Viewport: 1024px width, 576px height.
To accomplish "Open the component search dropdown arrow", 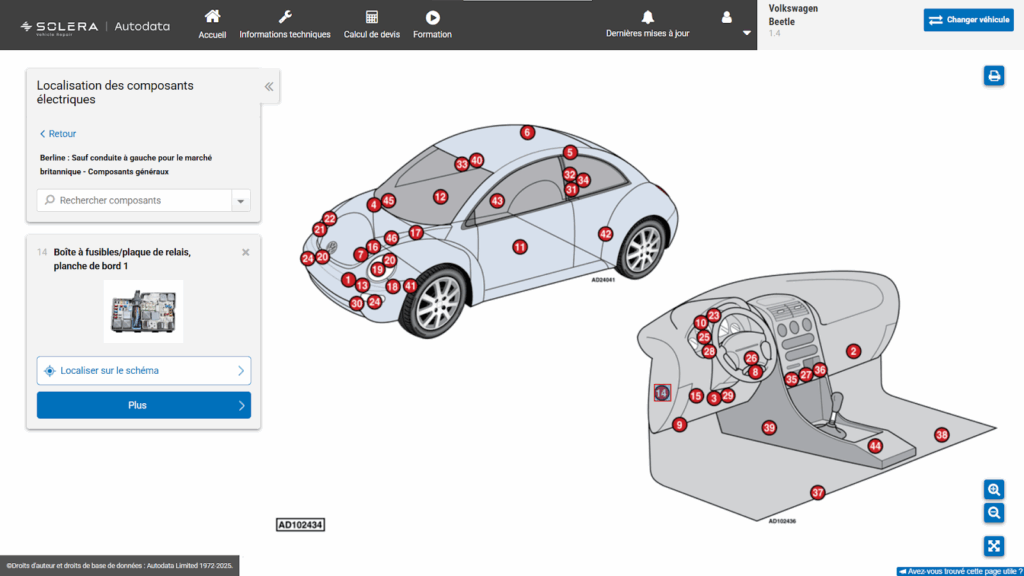I will pos(240,200).
